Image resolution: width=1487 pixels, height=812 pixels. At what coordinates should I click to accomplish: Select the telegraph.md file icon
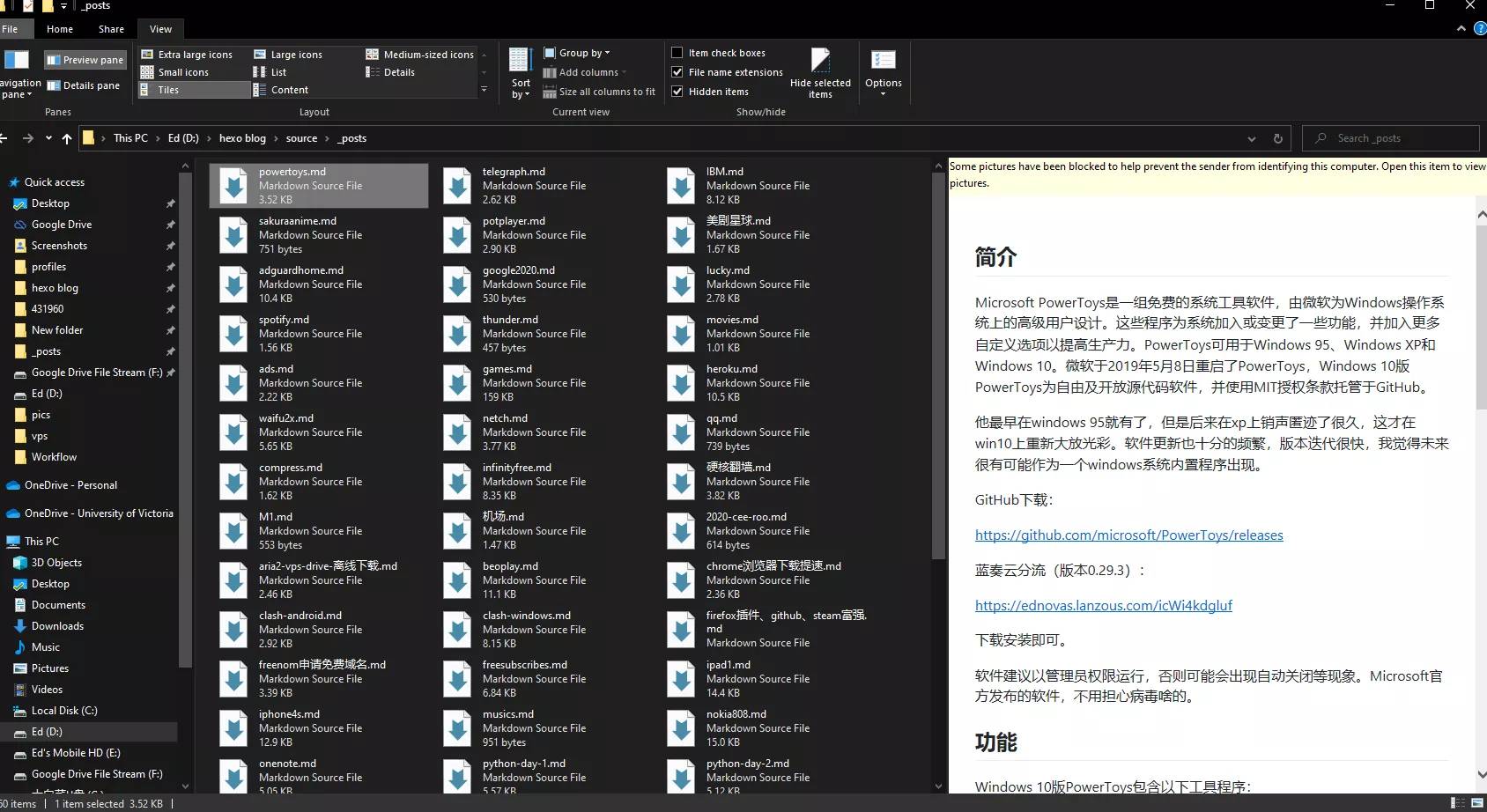tap(457, 186)
